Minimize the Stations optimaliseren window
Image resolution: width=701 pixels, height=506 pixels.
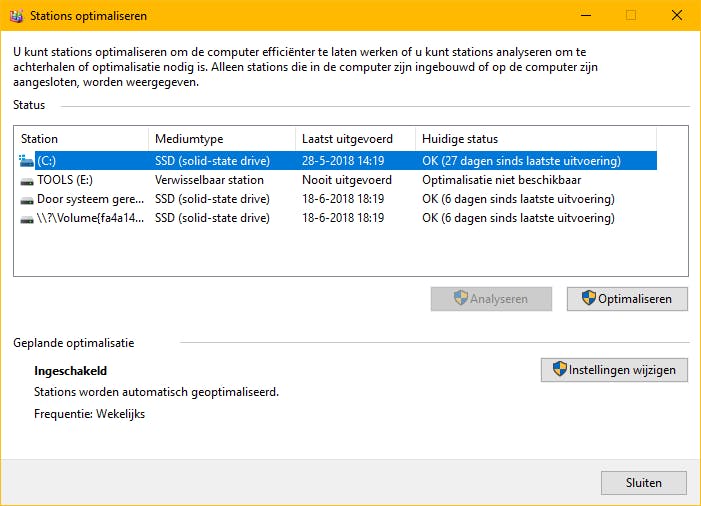pyautogui.click(x=586, y=16)
